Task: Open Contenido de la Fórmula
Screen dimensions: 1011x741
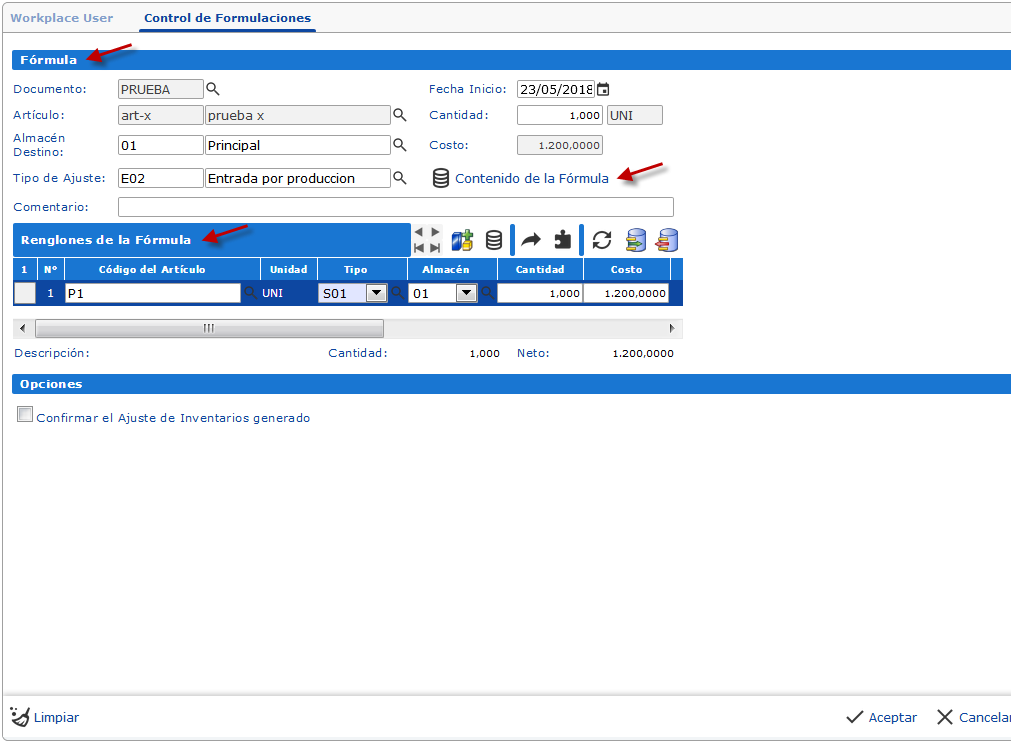Action: point(530,178)
